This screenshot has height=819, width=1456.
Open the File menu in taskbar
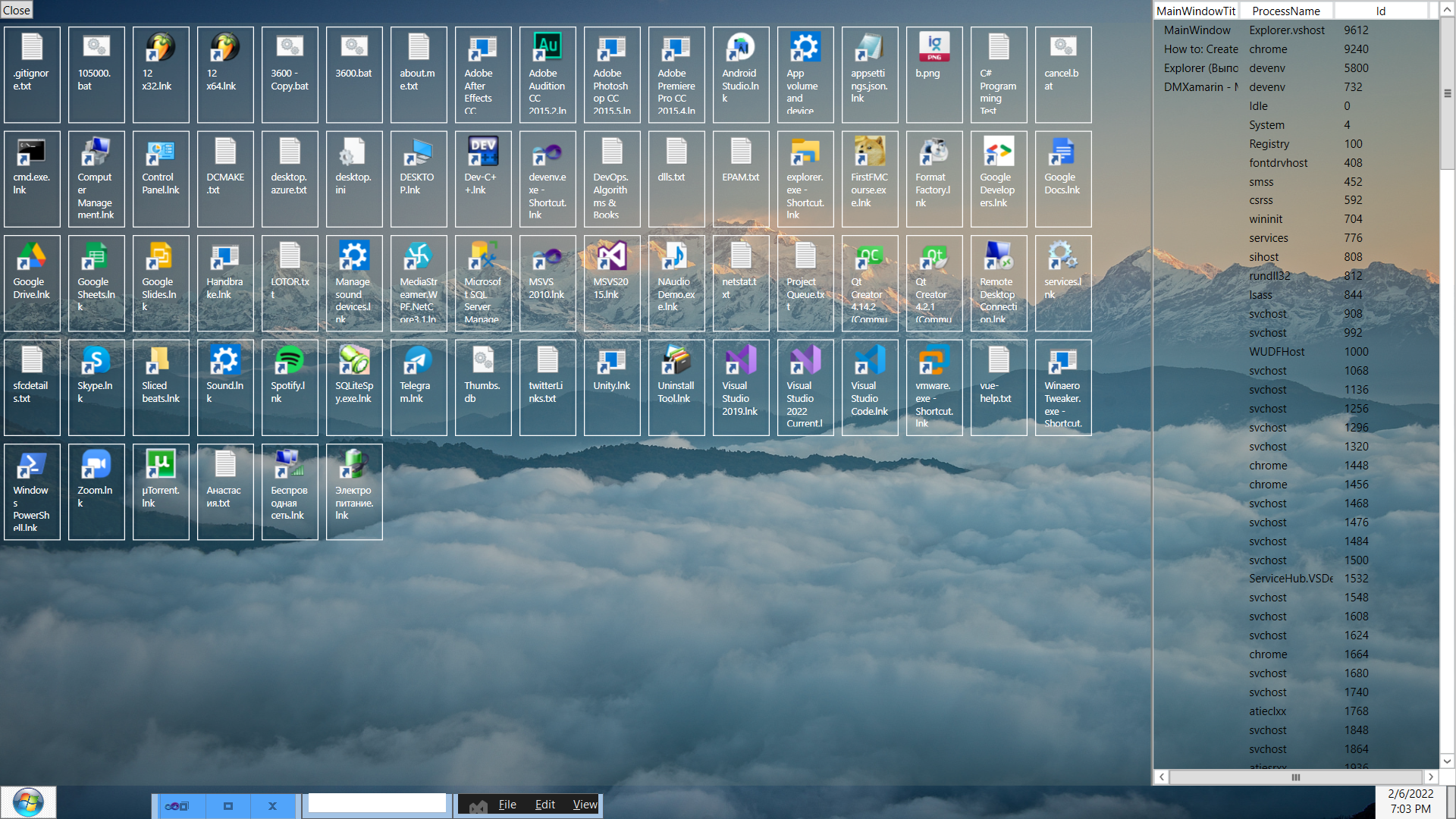(507, 805)
